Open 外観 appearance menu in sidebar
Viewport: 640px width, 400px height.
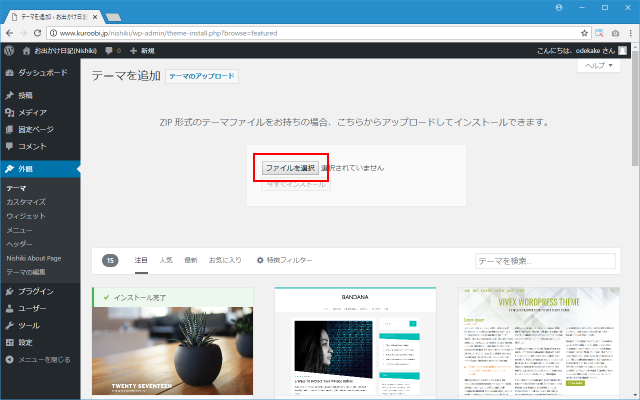[40, 169]
